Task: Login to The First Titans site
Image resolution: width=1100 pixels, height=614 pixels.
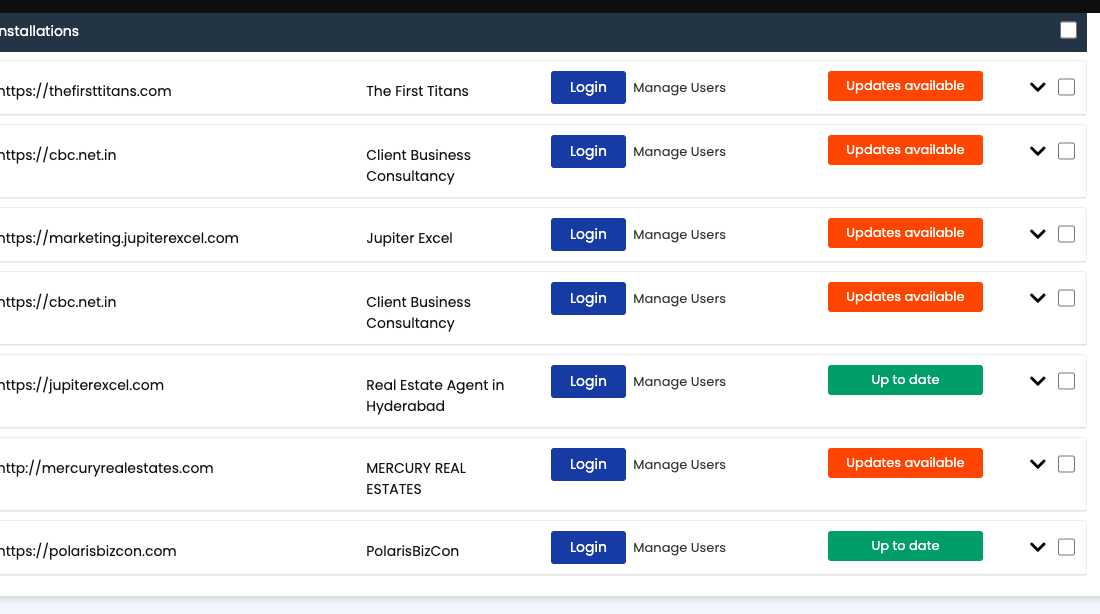Action: 588,87
